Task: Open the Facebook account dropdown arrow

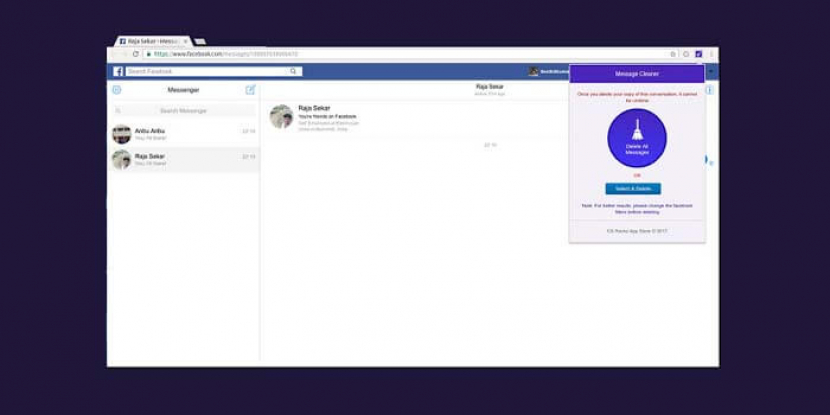Action: click(711, 71)
